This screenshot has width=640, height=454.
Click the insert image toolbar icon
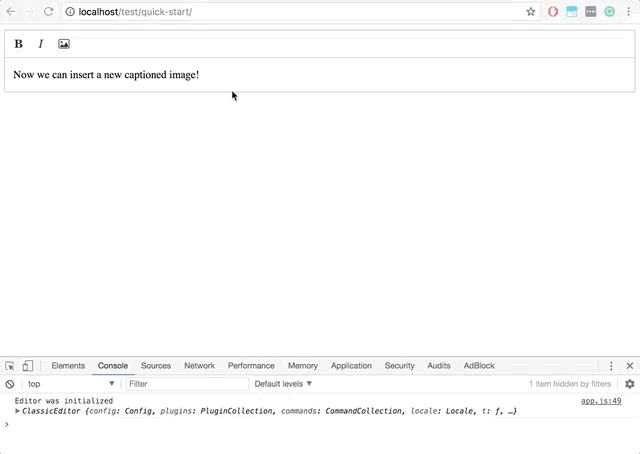pyautogui.click(x=64, y=44)
